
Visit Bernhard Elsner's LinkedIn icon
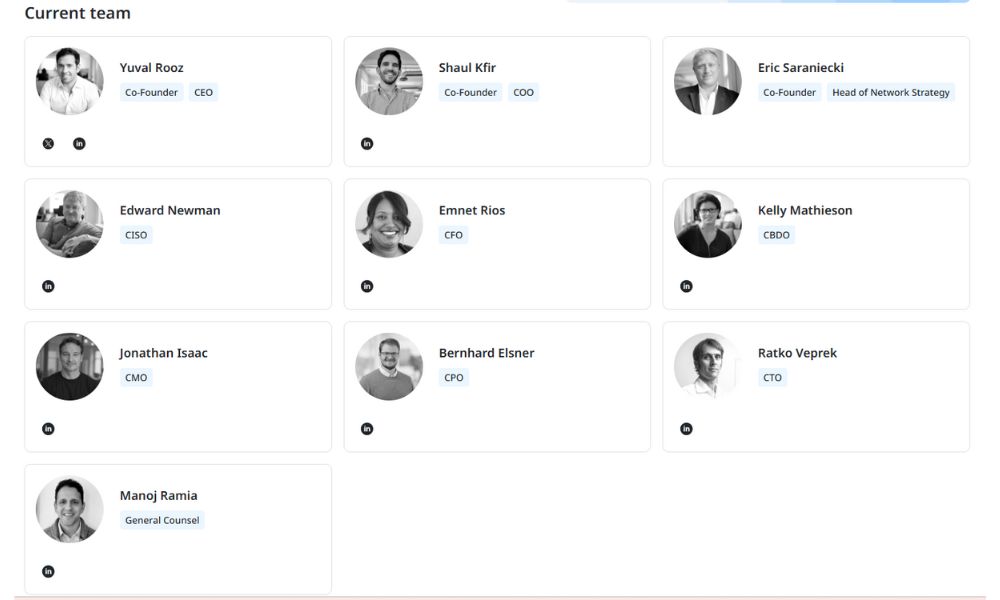point(367,429)
